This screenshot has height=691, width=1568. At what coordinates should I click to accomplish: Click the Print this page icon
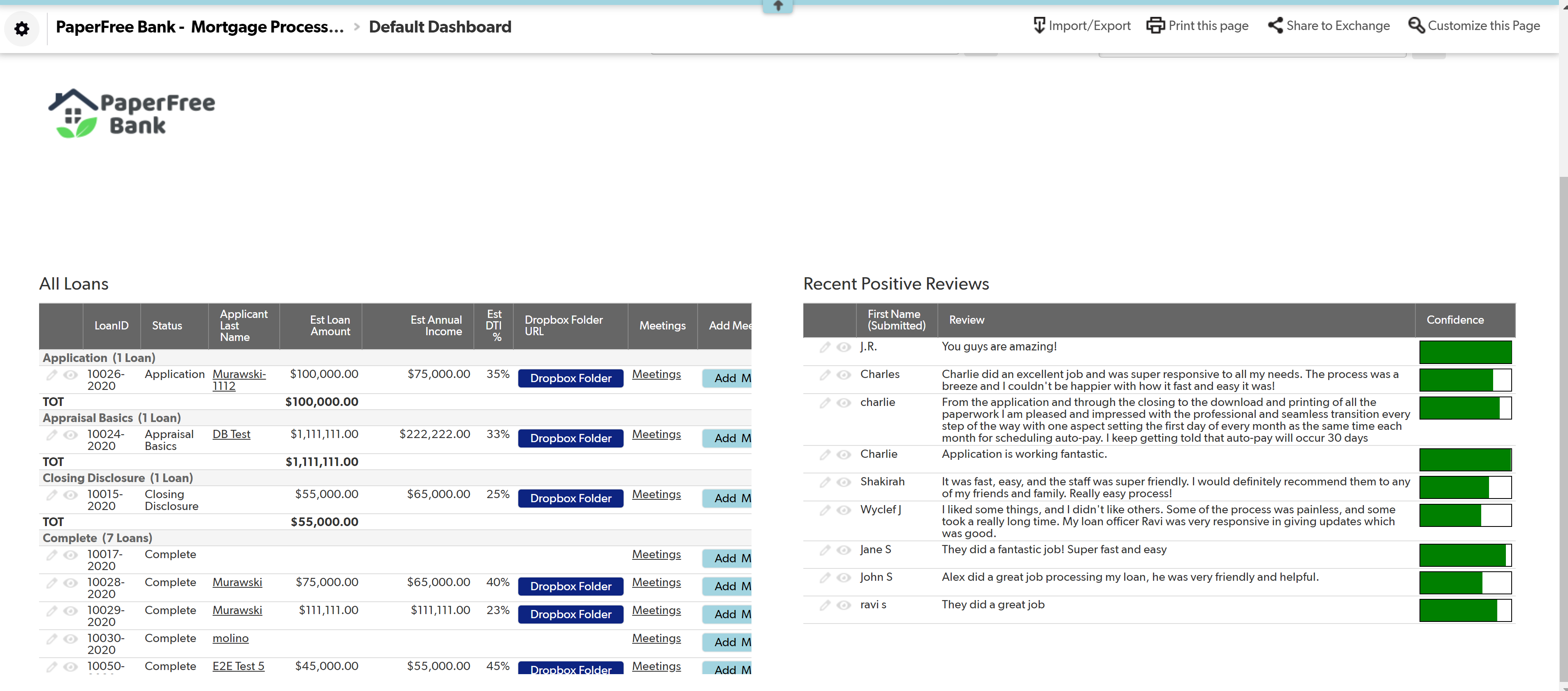coord(1155,26)
